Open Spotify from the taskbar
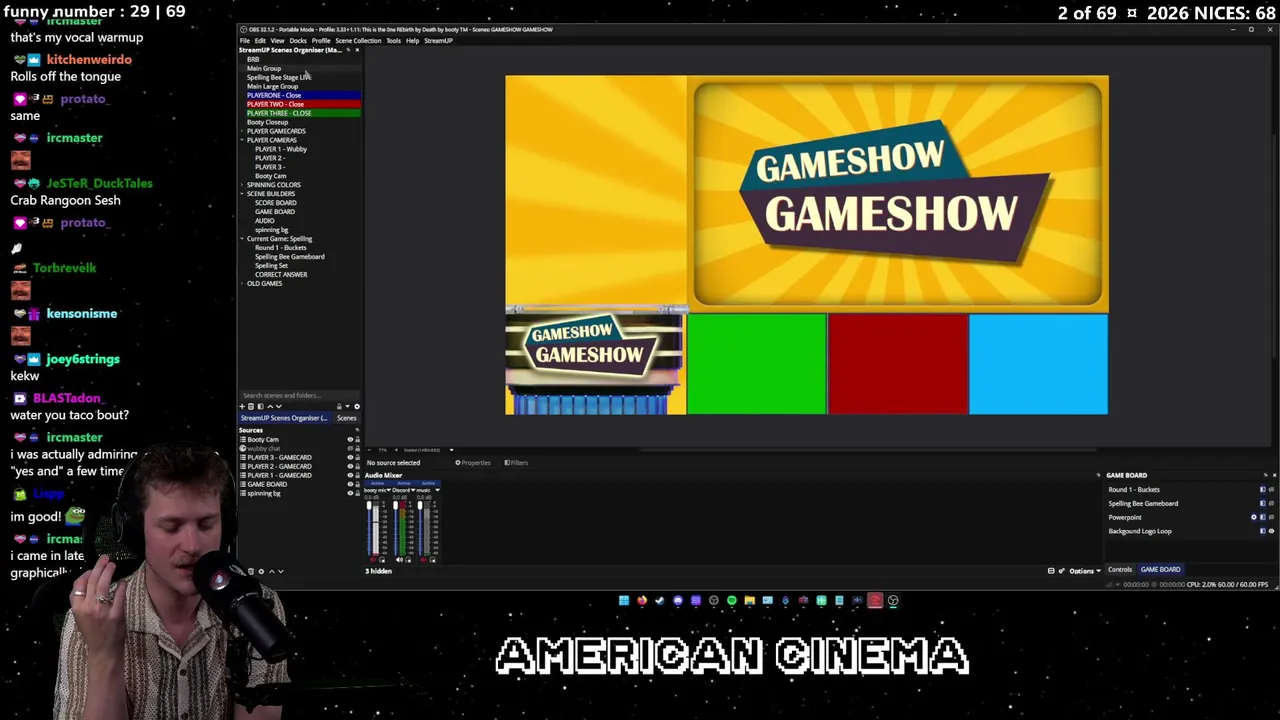The height and width of the screenshot is (720, 1280). pos(732,601)
